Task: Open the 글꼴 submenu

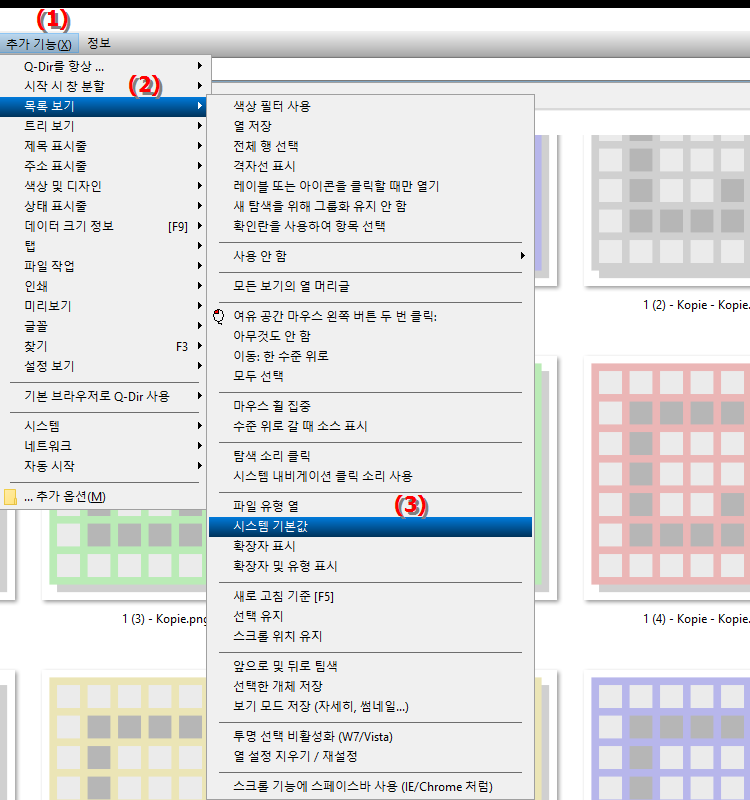Action: [x=105, y=326]
